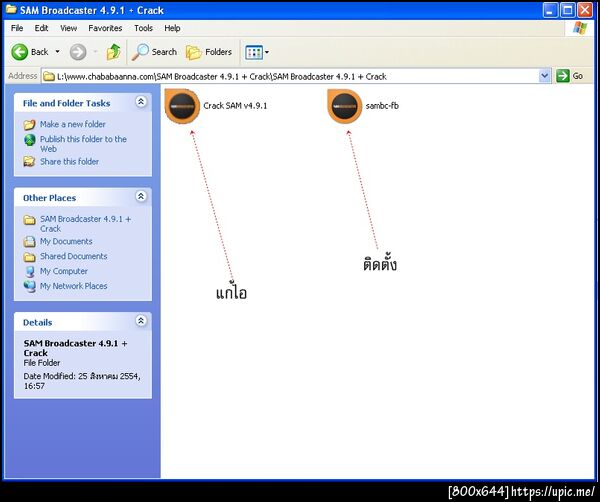This screenshot has height=502, width=600.
Task: Select the Crack SAM v4.9.1 file icon
Action: [182, 106]
